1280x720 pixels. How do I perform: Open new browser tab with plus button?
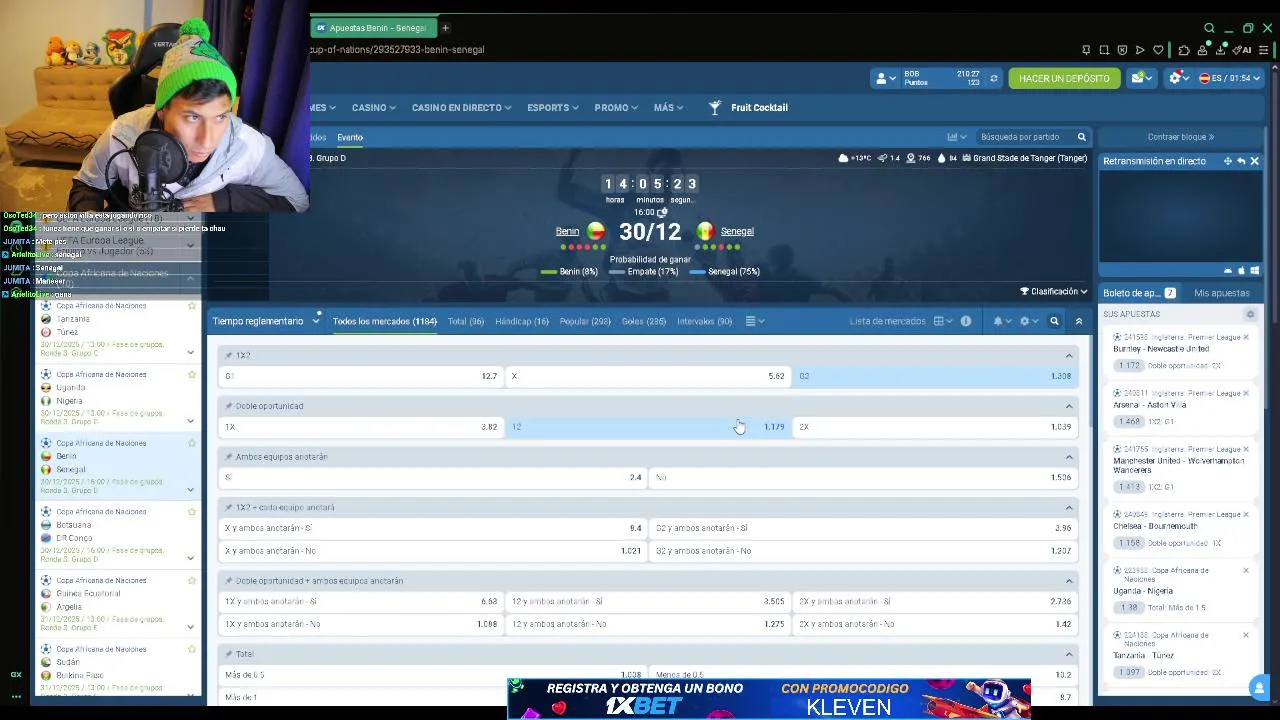(445, 28)
